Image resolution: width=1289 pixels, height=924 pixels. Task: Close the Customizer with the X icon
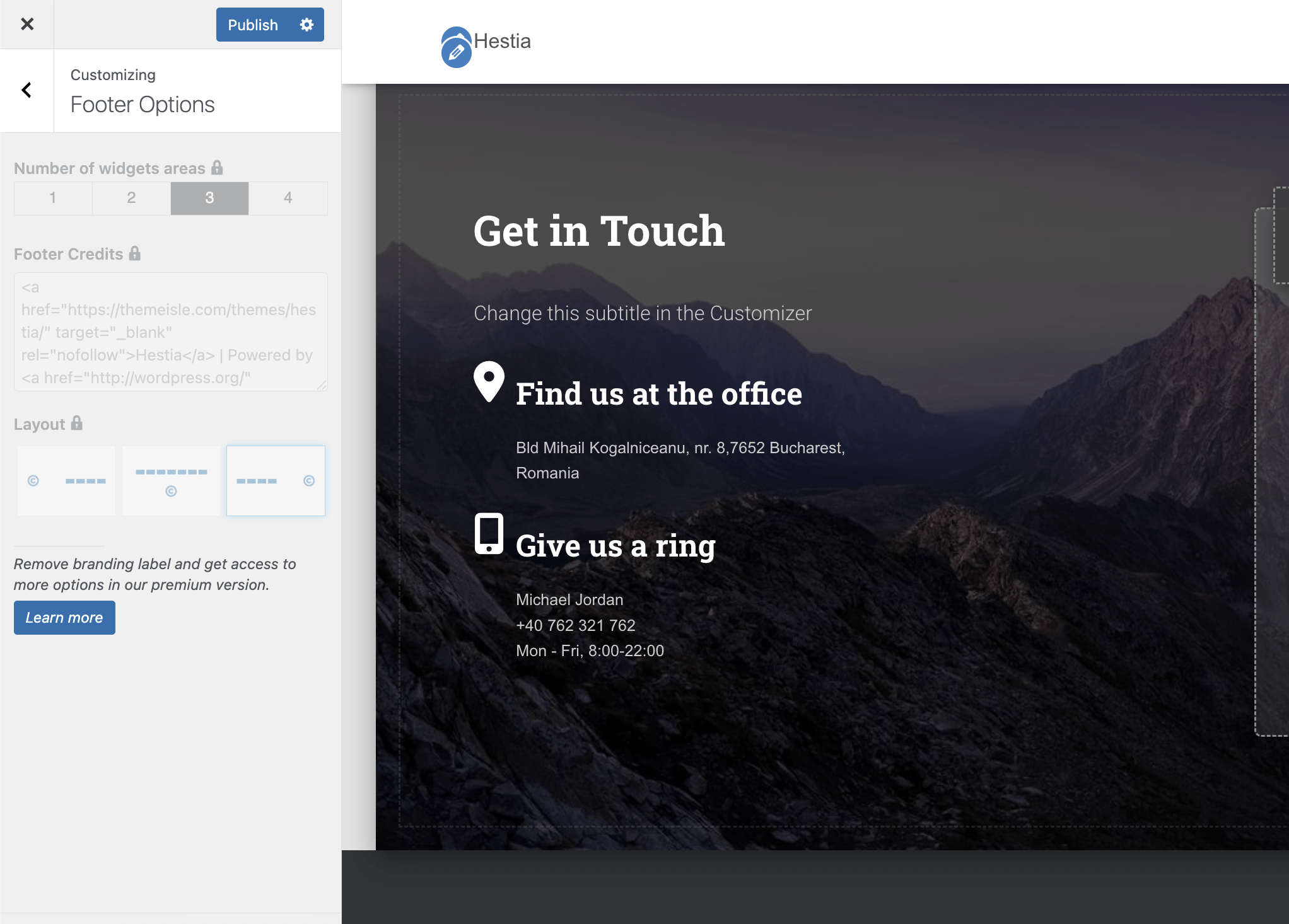(x=27, y=25)
